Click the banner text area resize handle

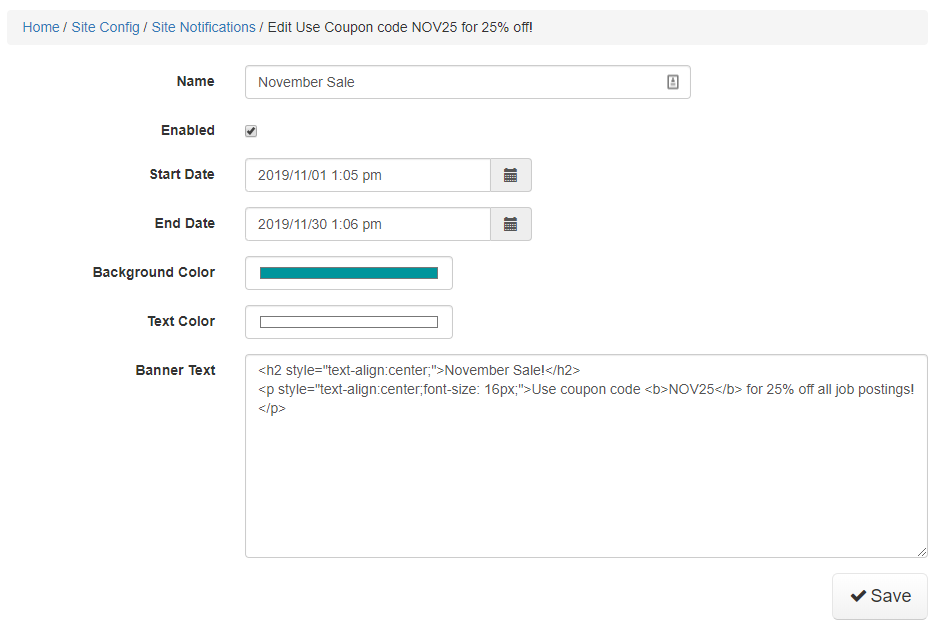(x=922, y=552)
